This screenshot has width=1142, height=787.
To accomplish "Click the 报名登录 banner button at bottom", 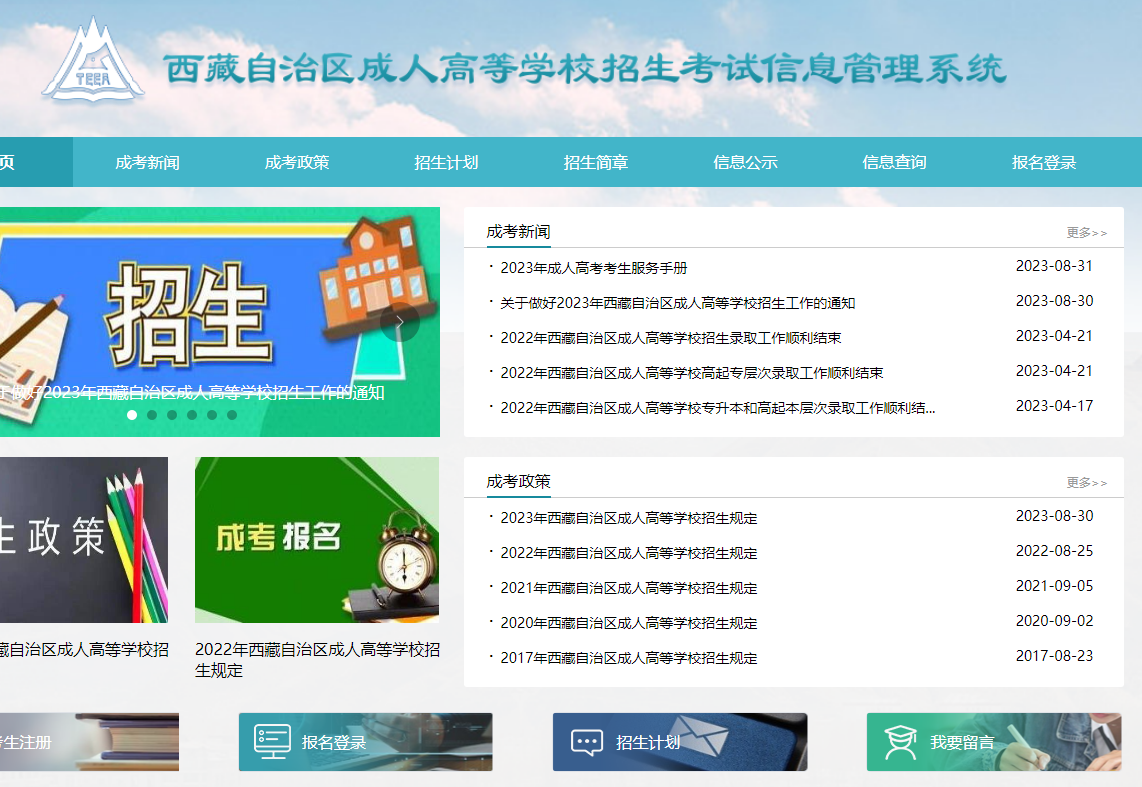I will point(366,742).
